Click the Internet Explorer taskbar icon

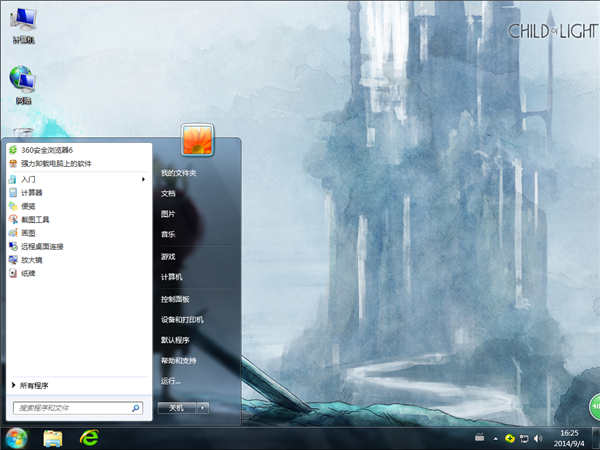(x=90, y=437)
